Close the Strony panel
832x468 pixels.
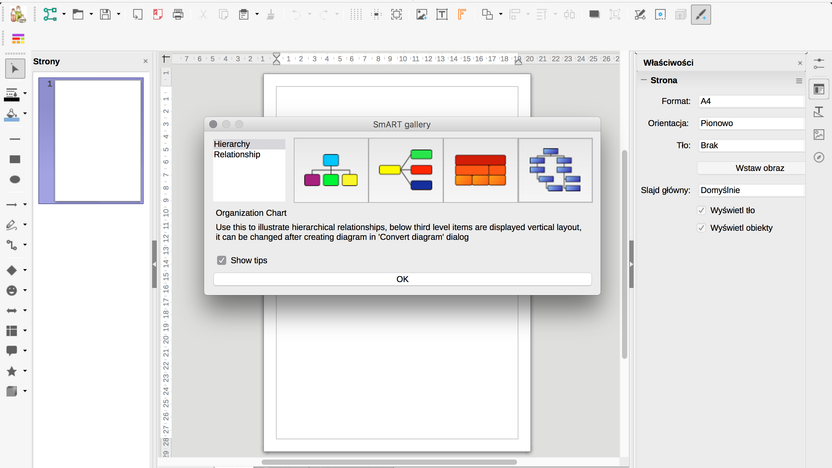tap(145, 62)
